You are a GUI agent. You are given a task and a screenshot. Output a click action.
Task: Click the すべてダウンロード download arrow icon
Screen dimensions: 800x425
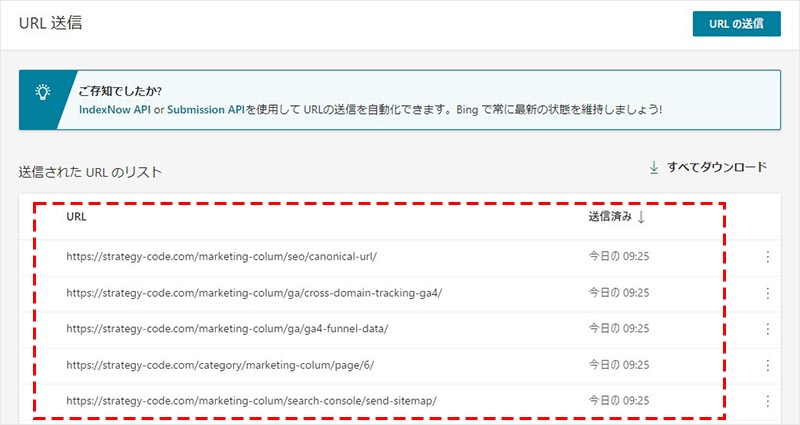pos(654,168)
